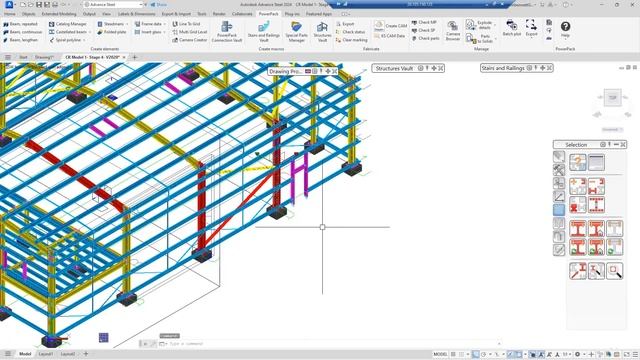Screen dimensions: 640x360
Task: Click the Plot icon in quick access toolbar
Action: [55, 4]
